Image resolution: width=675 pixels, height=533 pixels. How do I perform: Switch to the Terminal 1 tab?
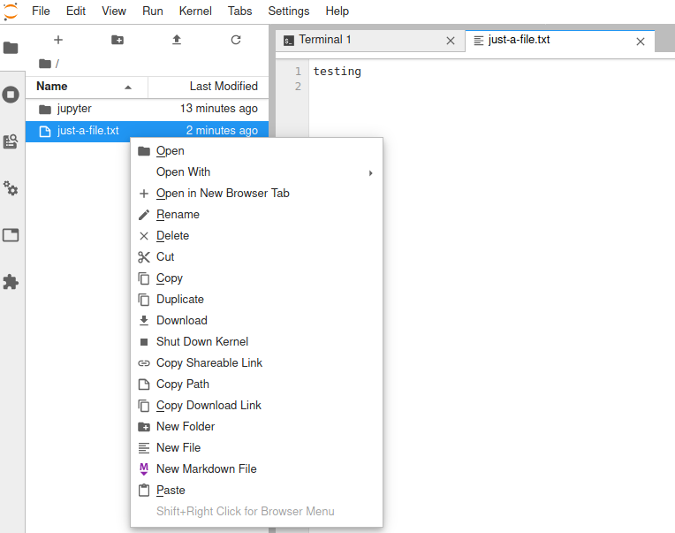pyautogui.click(x=325, y=40)
